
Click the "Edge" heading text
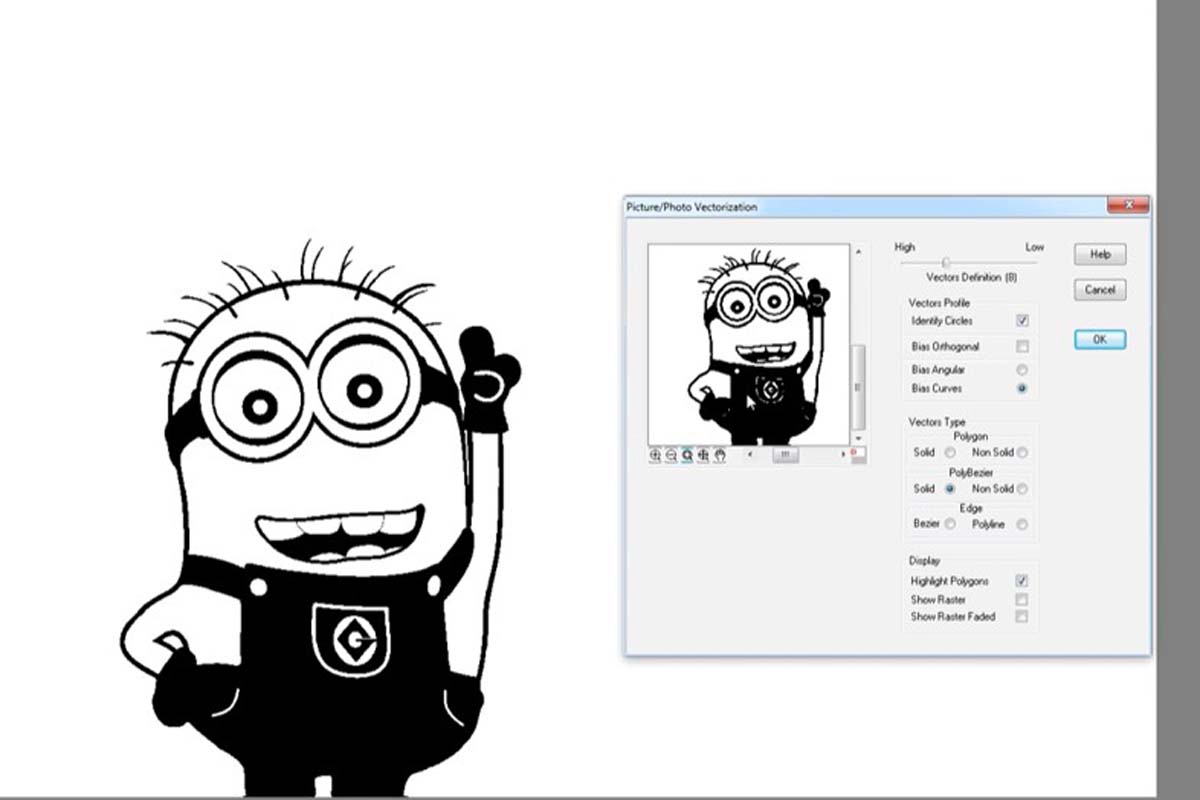tap(971, 508)
